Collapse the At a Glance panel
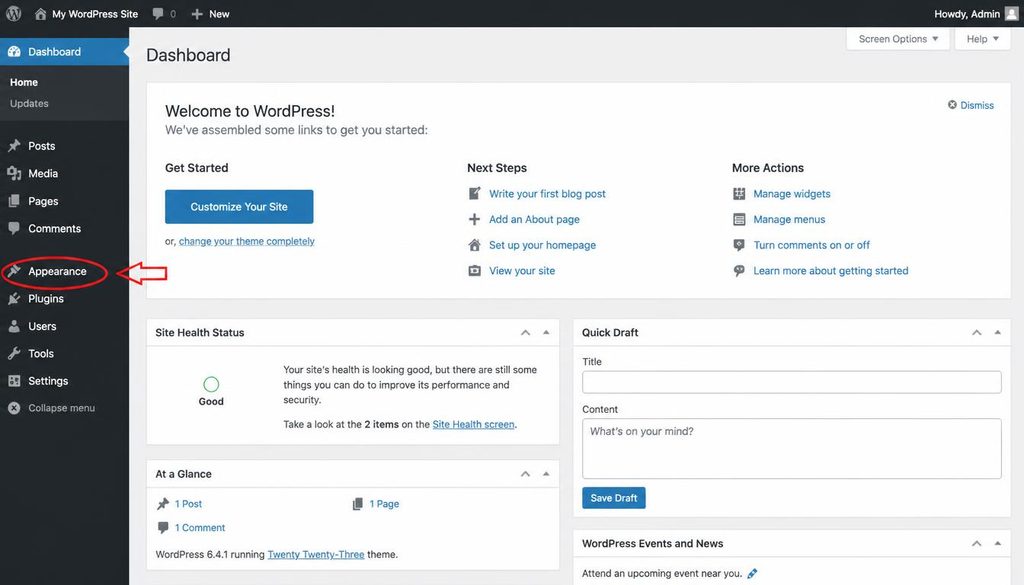 point(546,474)
